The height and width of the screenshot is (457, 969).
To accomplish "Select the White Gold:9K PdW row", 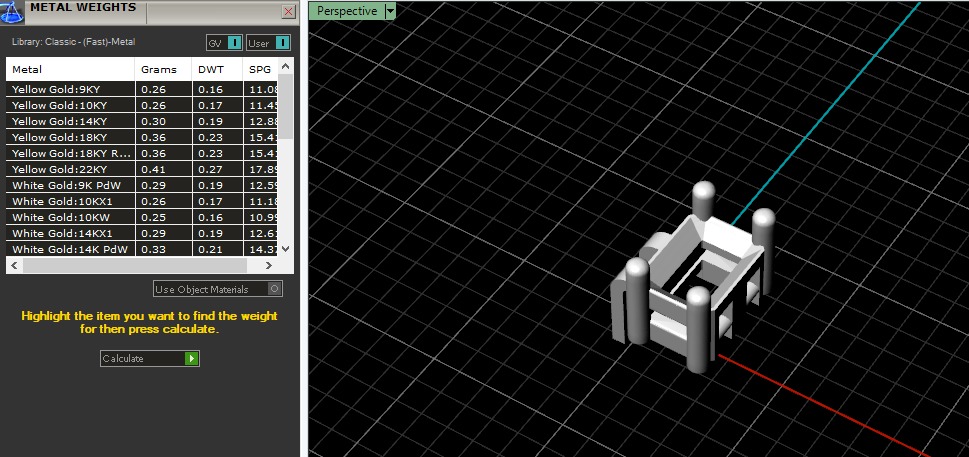I will click(x=142, y=185).
